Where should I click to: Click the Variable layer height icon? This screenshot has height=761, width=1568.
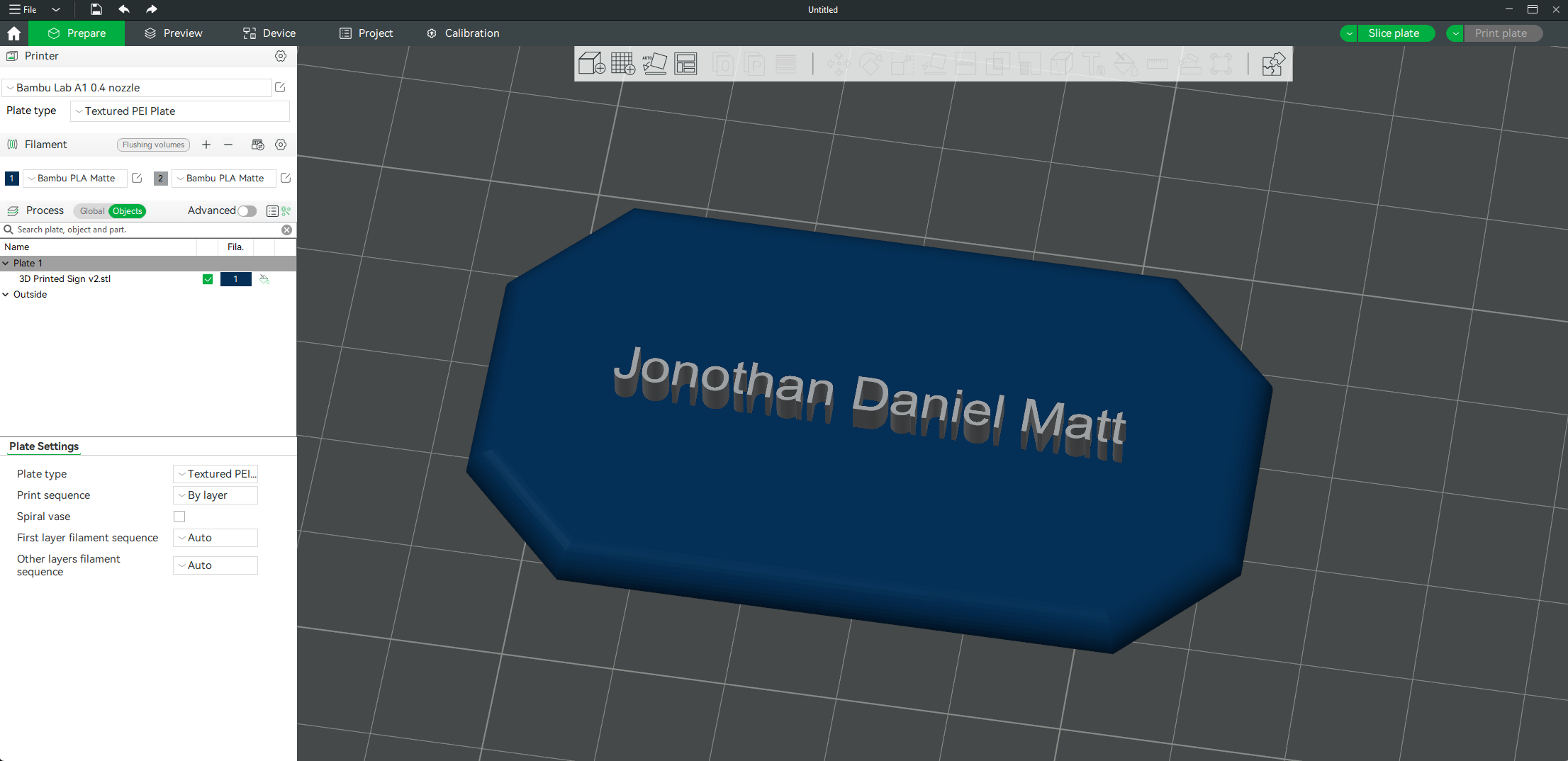tap(785, 64)
